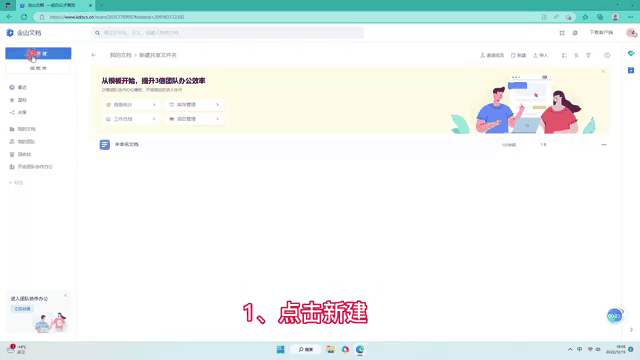640x360 pixels.
Task: Open the filter funnel icon
Action: (588, 56)
